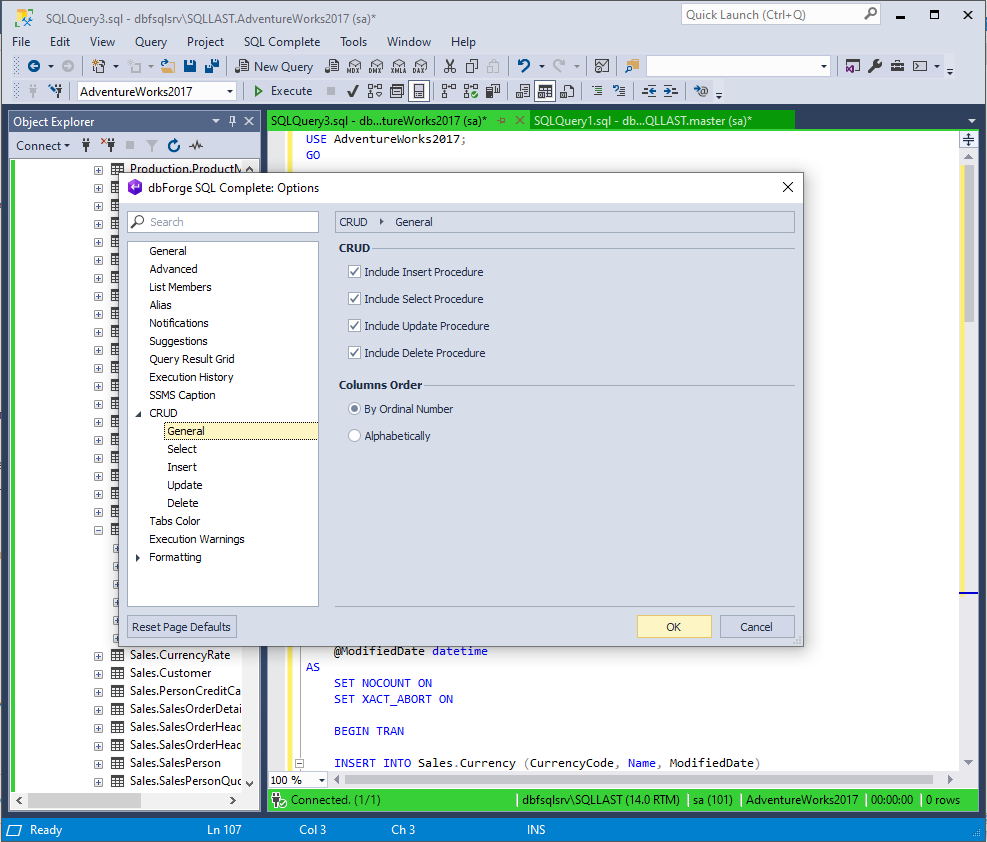Screen dimensions: 987x842
Task: Collapse the CRUD node in options tree
Action: pyautogui.click(x=138, y=413)
